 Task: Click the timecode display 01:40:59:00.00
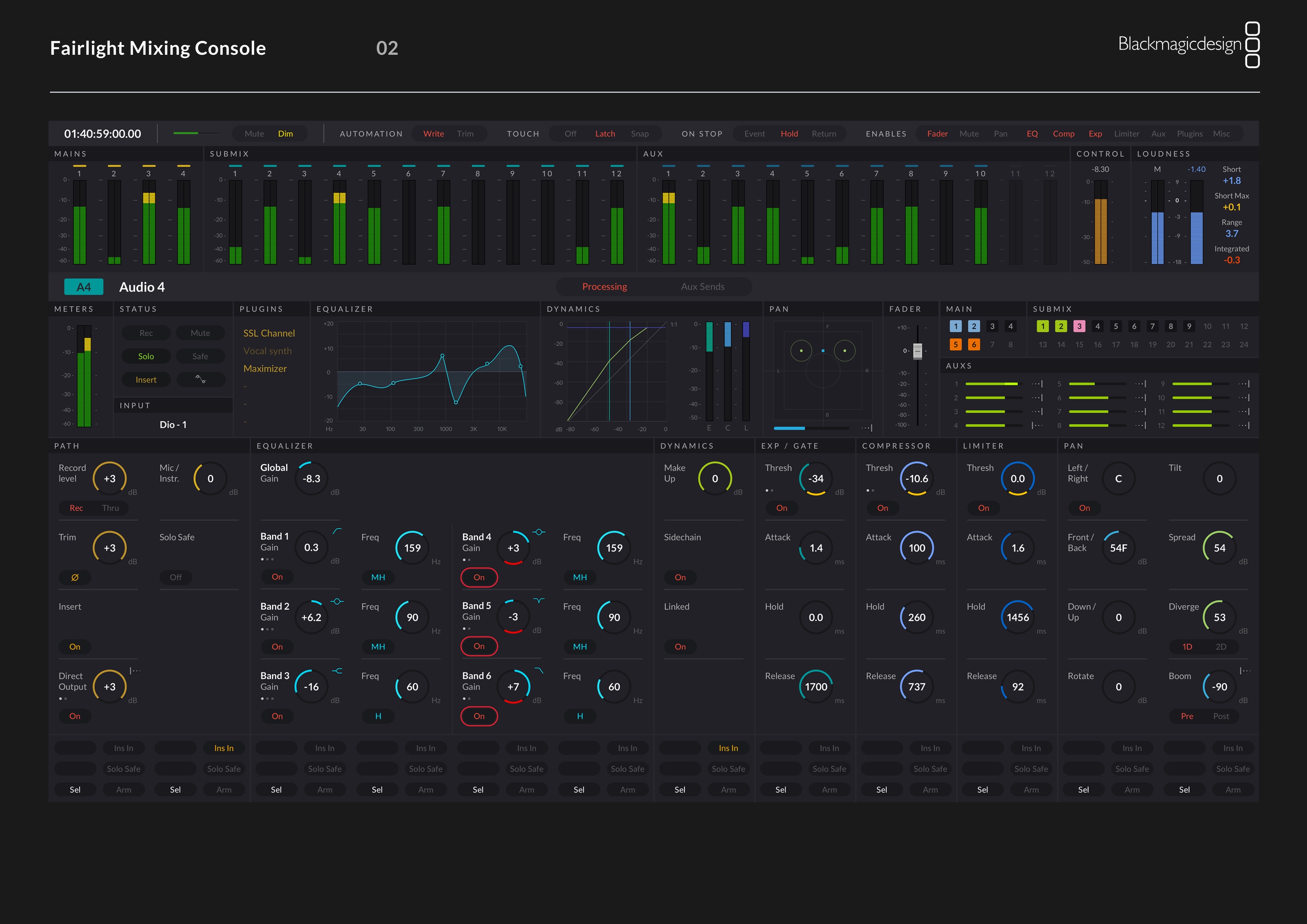[x=102, y=133]
